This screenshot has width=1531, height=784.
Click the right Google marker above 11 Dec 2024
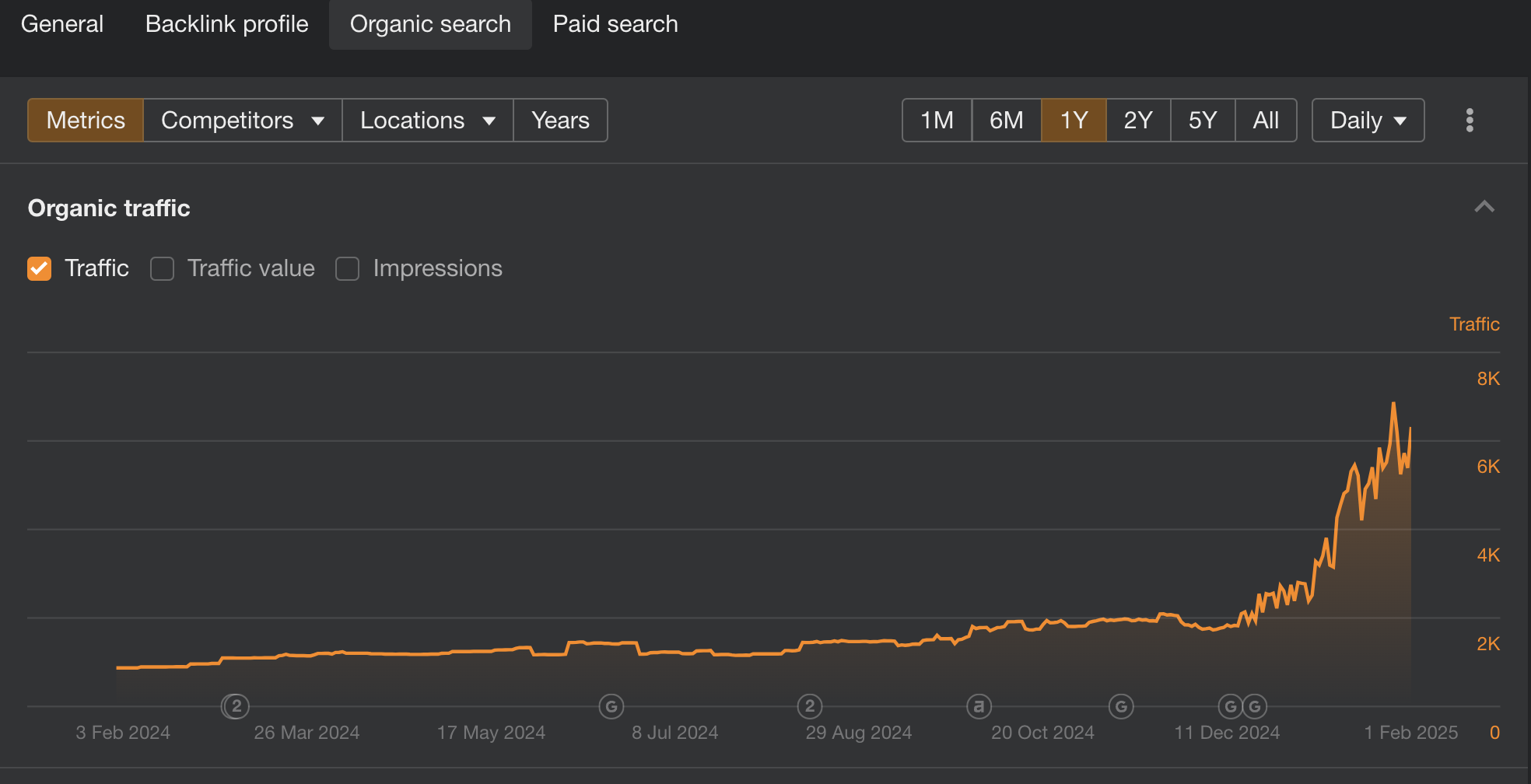click(x=1255, y=706)
